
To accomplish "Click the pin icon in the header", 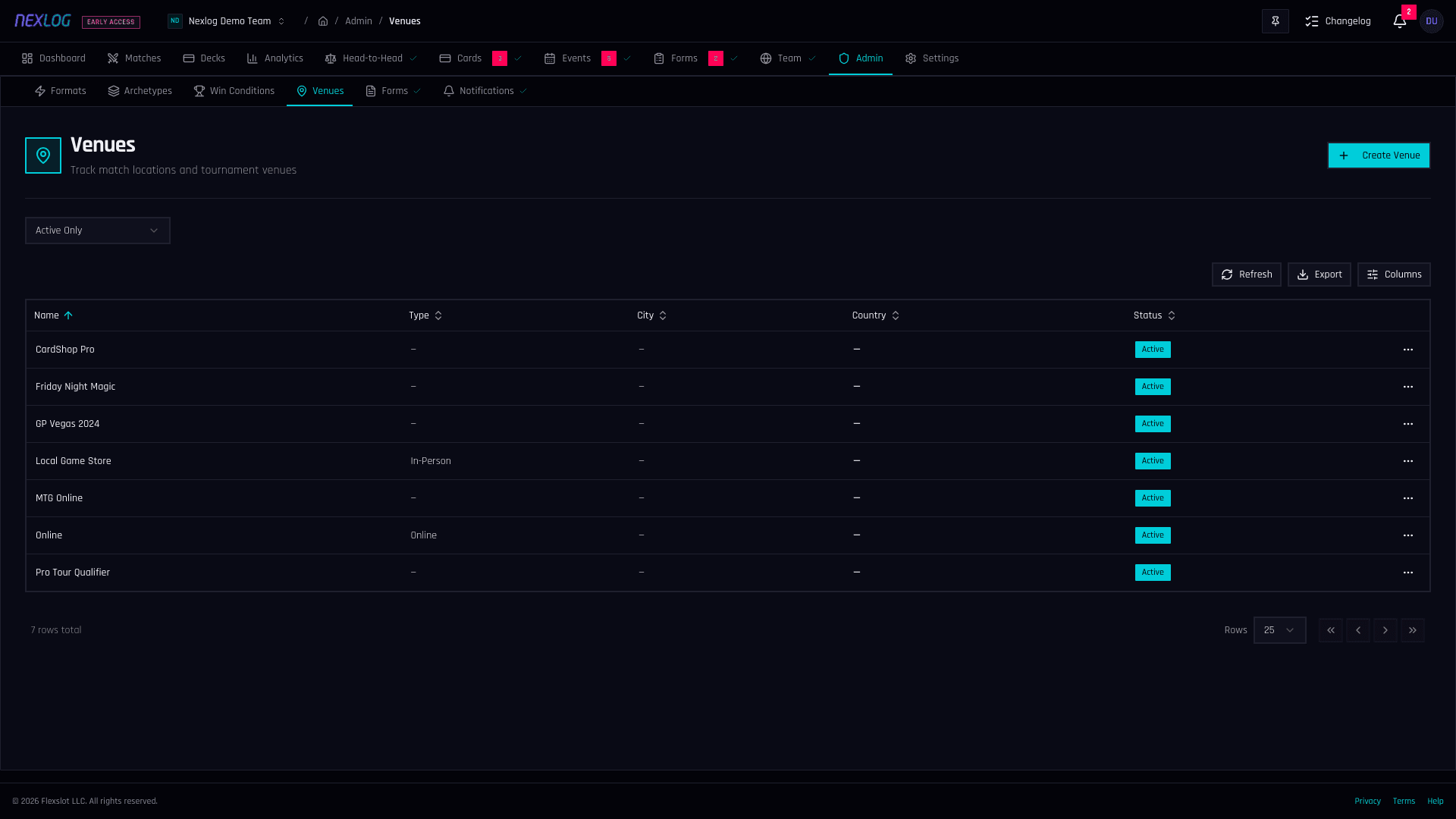I will pyautogui.click(x=1275, y=21).
